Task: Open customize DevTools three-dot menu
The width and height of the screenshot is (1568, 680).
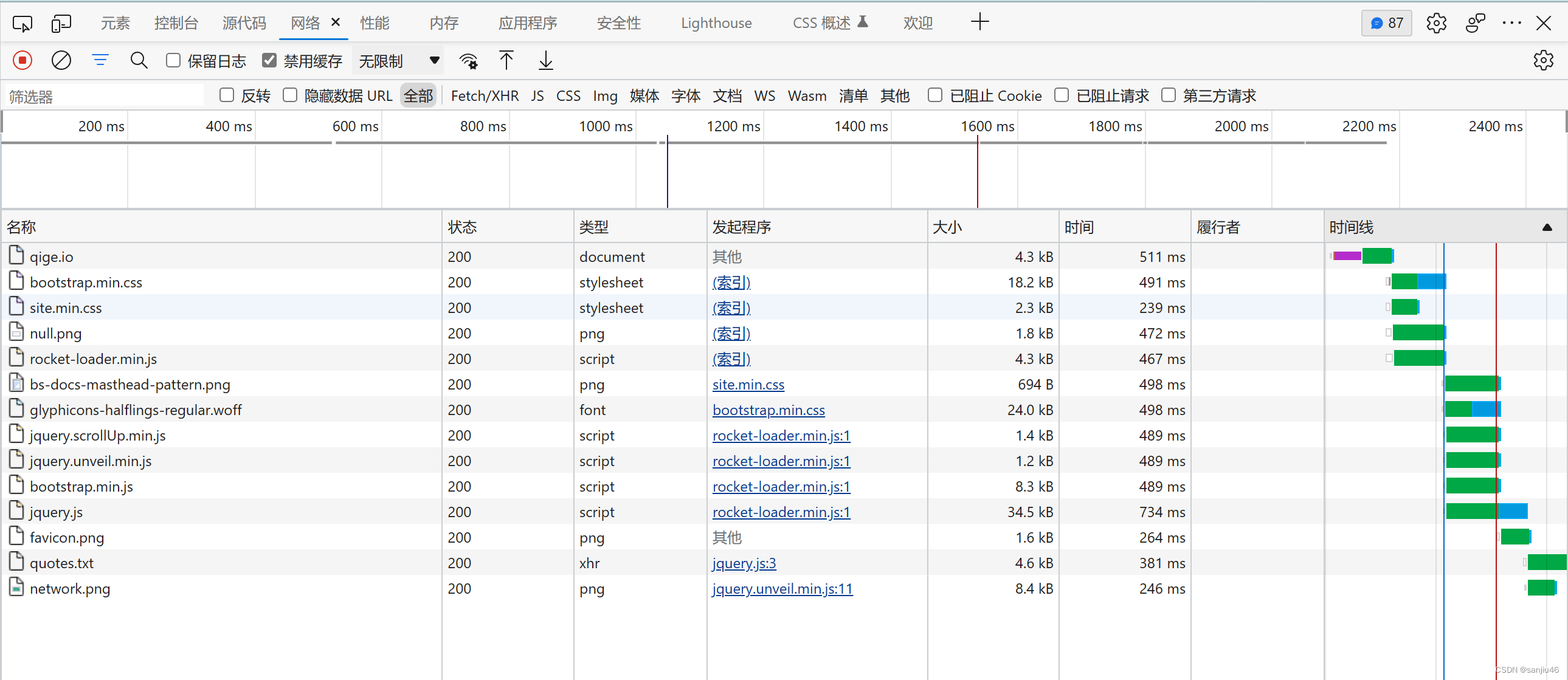Action: tap(1511, 23)
